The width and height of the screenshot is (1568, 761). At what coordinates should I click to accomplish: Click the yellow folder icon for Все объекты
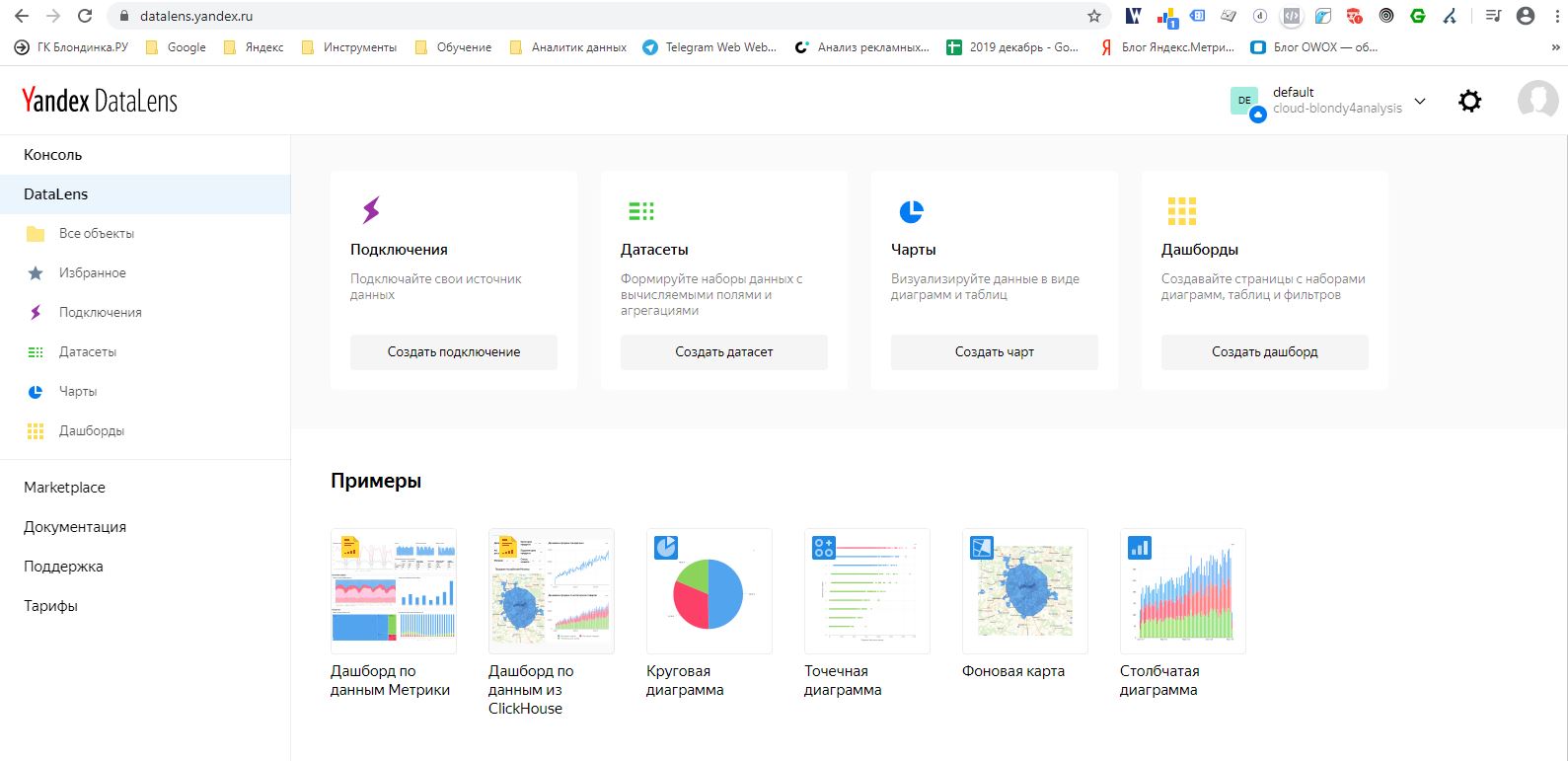pyautogui.click(x=36, y=234)
